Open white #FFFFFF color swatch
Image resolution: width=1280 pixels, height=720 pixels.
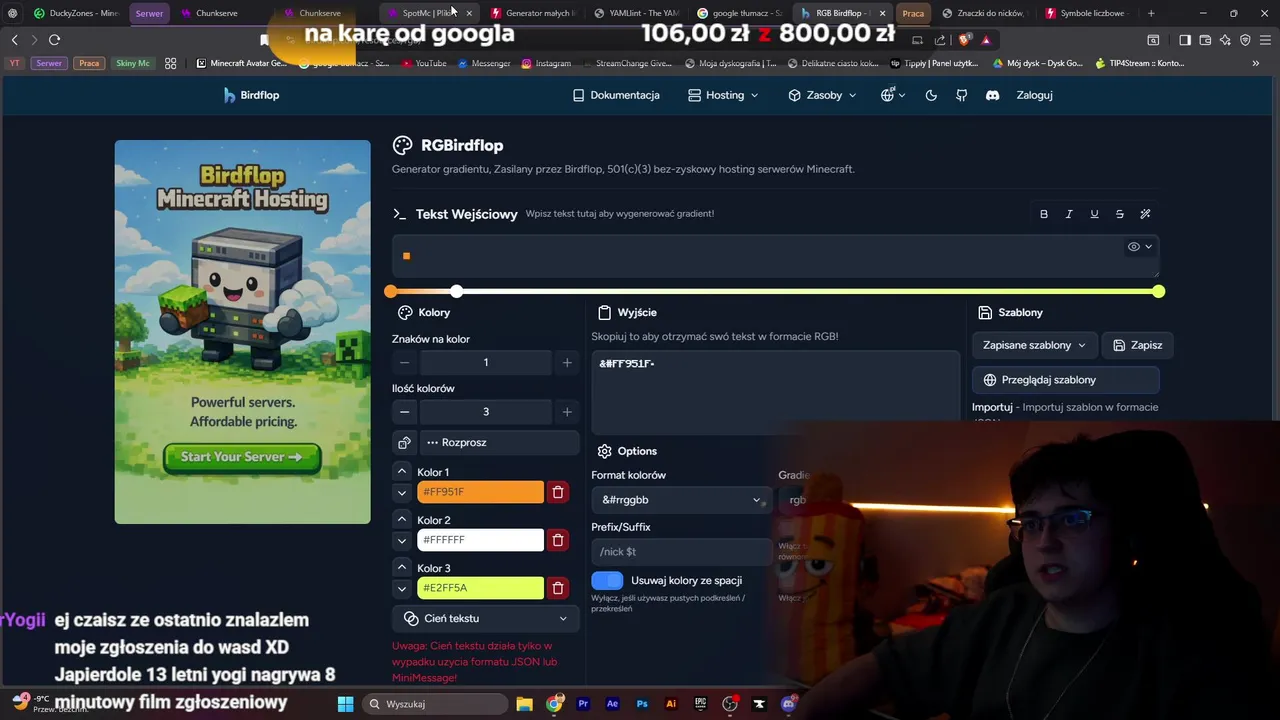pos(480,540)
